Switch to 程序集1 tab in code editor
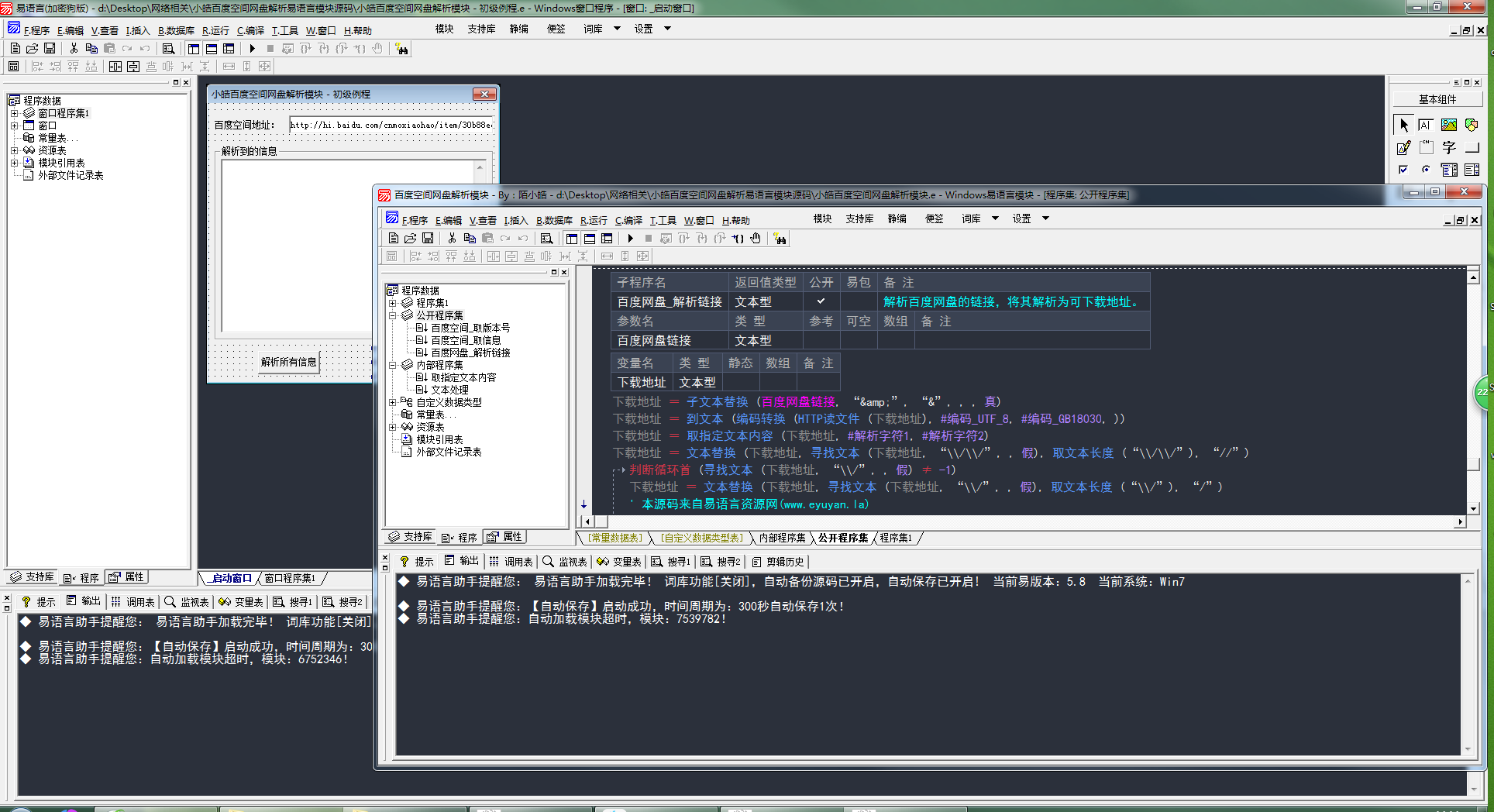Image resolution: width=1494 pixels, height=812 pixels. click(x=895, y=538)
